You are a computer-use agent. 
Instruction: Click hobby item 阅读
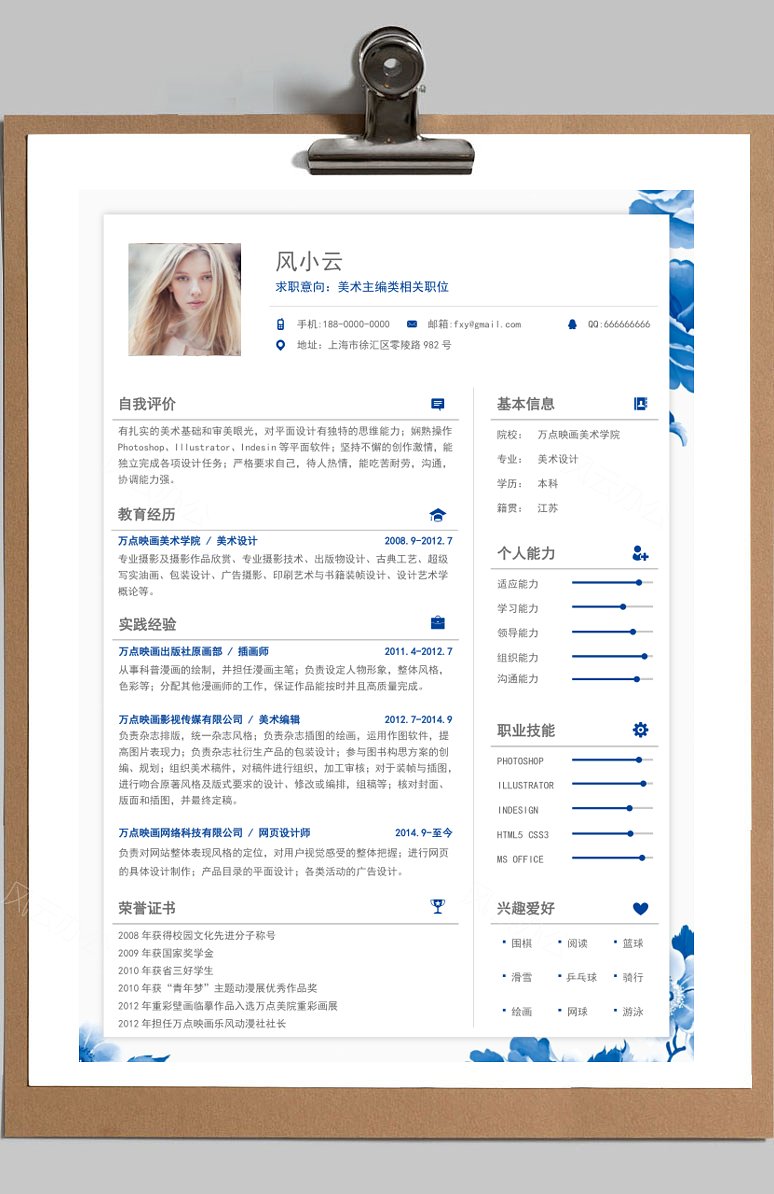[577, 943]
